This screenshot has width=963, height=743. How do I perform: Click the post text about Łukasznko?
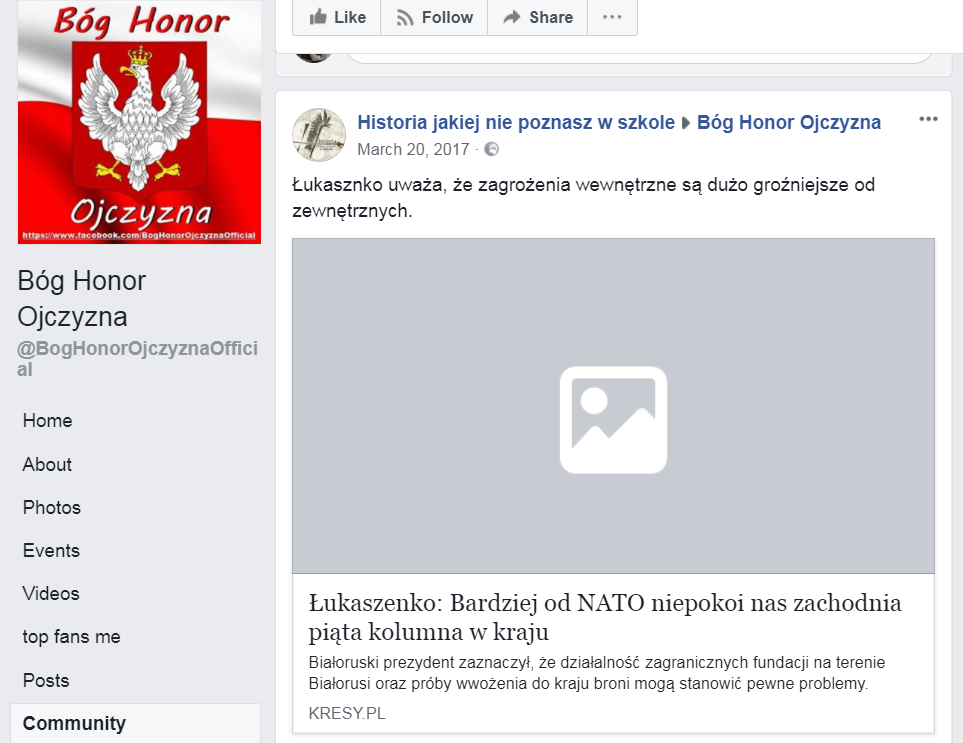click(x=583, y=198)
